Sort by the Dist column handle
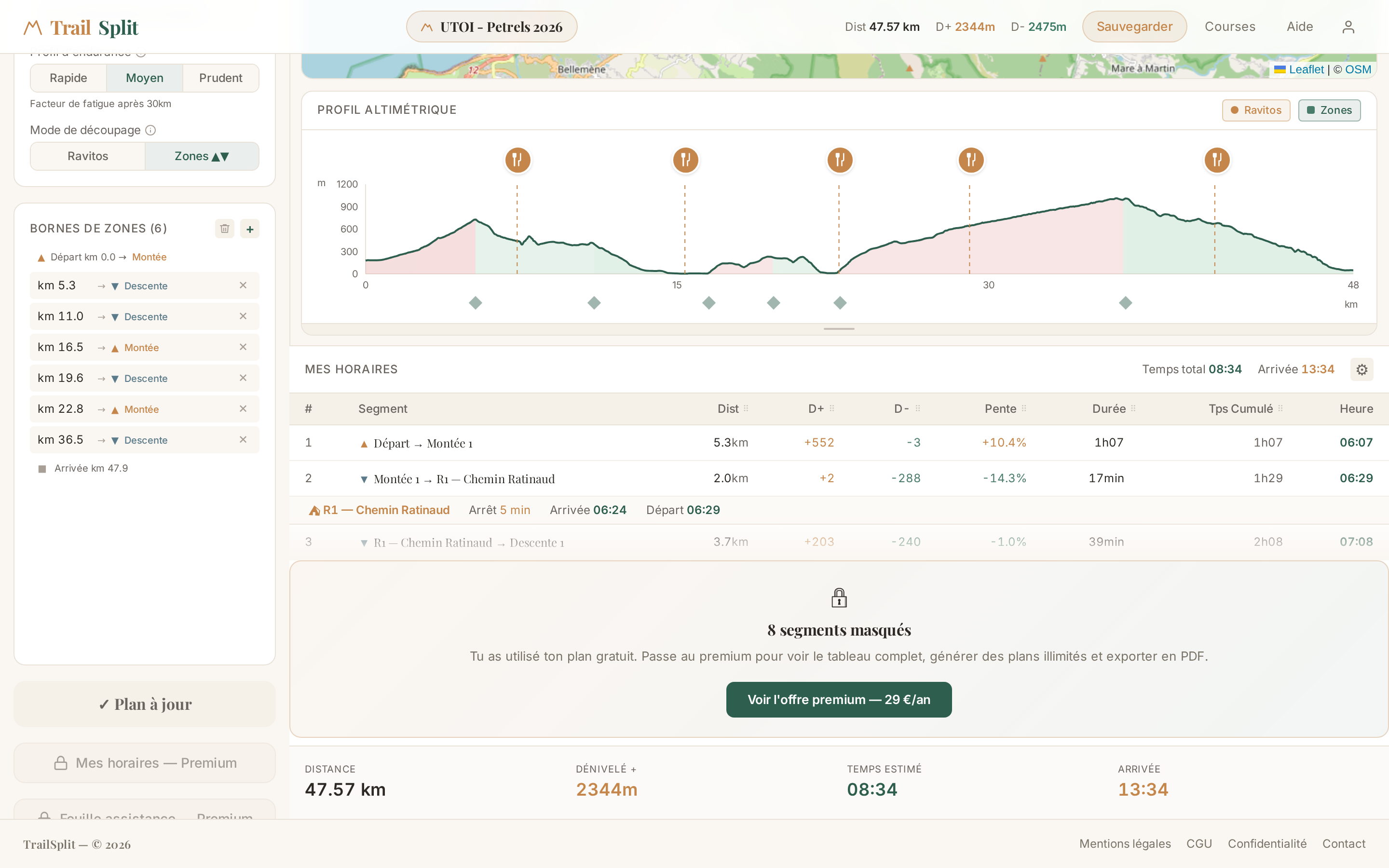This screenshot has width=1389, height=868. tap(746, 409)
